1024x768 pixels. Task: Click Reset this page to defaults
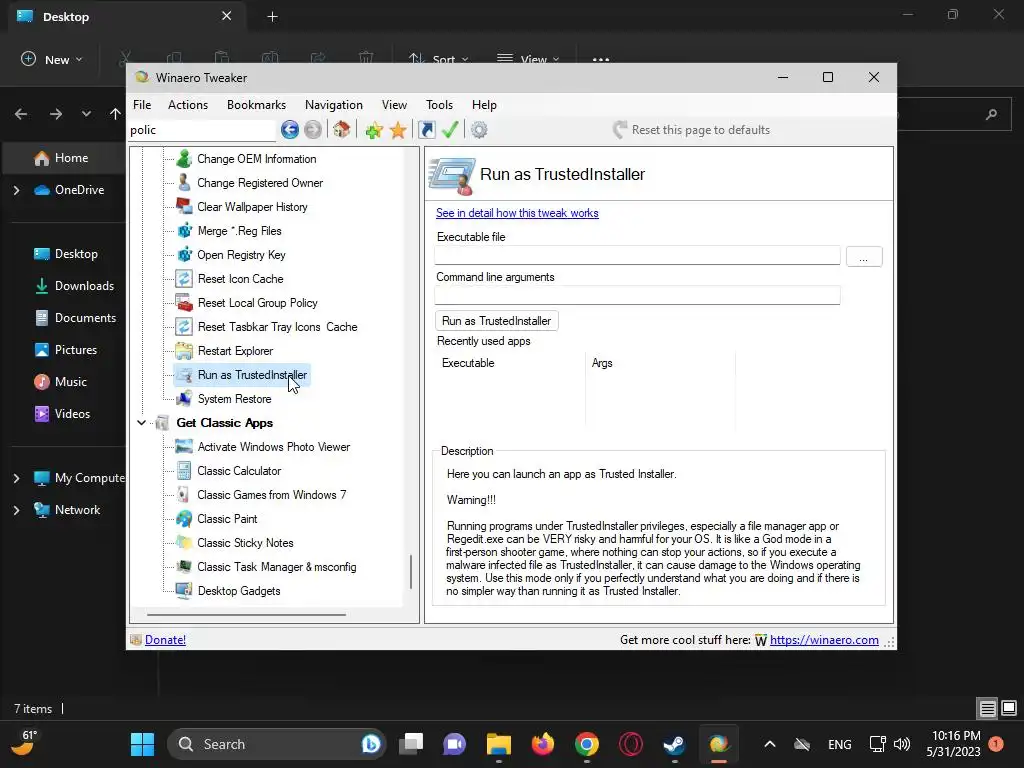click(692, 130)
